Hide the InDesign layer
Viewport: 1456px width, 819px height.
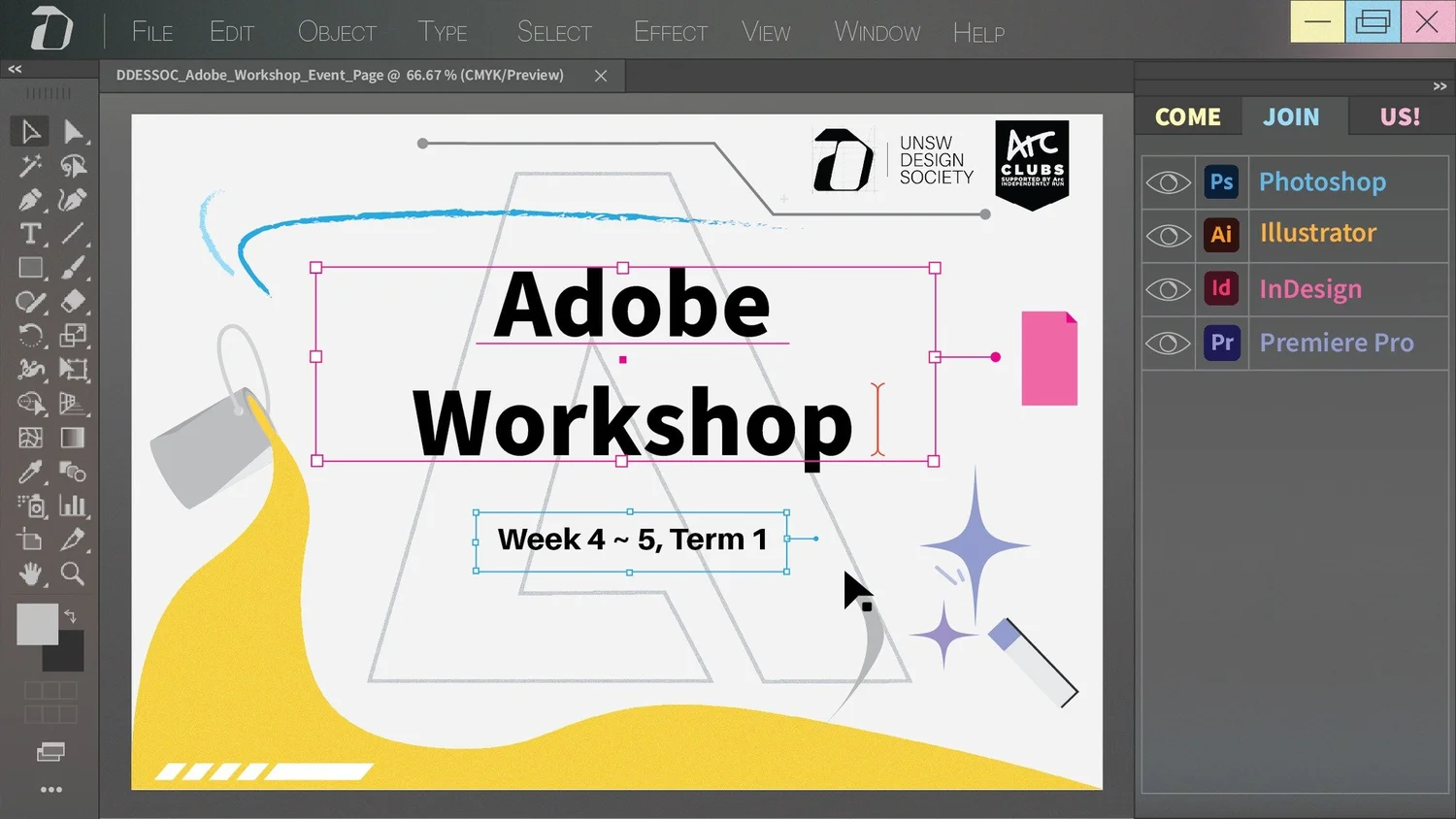click(x=1168, y=289)
